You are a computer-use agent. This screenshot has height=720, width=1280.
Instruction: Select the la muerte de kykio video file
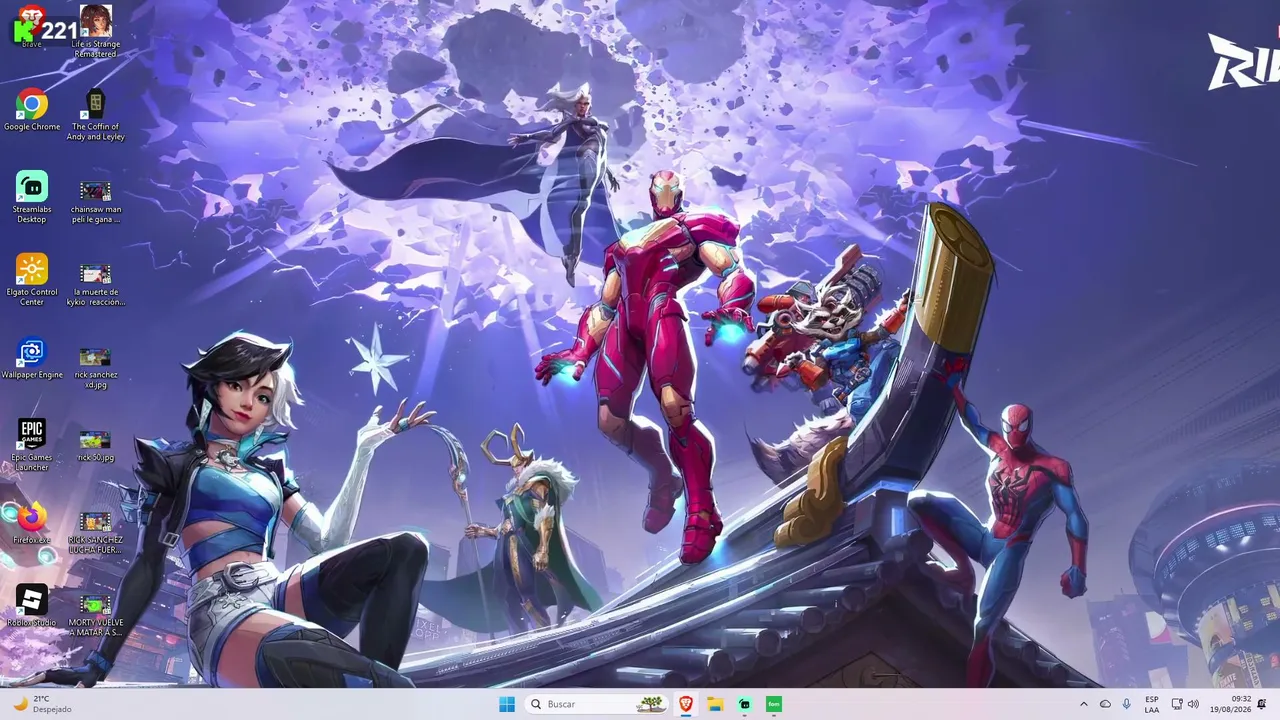[95, 284]
